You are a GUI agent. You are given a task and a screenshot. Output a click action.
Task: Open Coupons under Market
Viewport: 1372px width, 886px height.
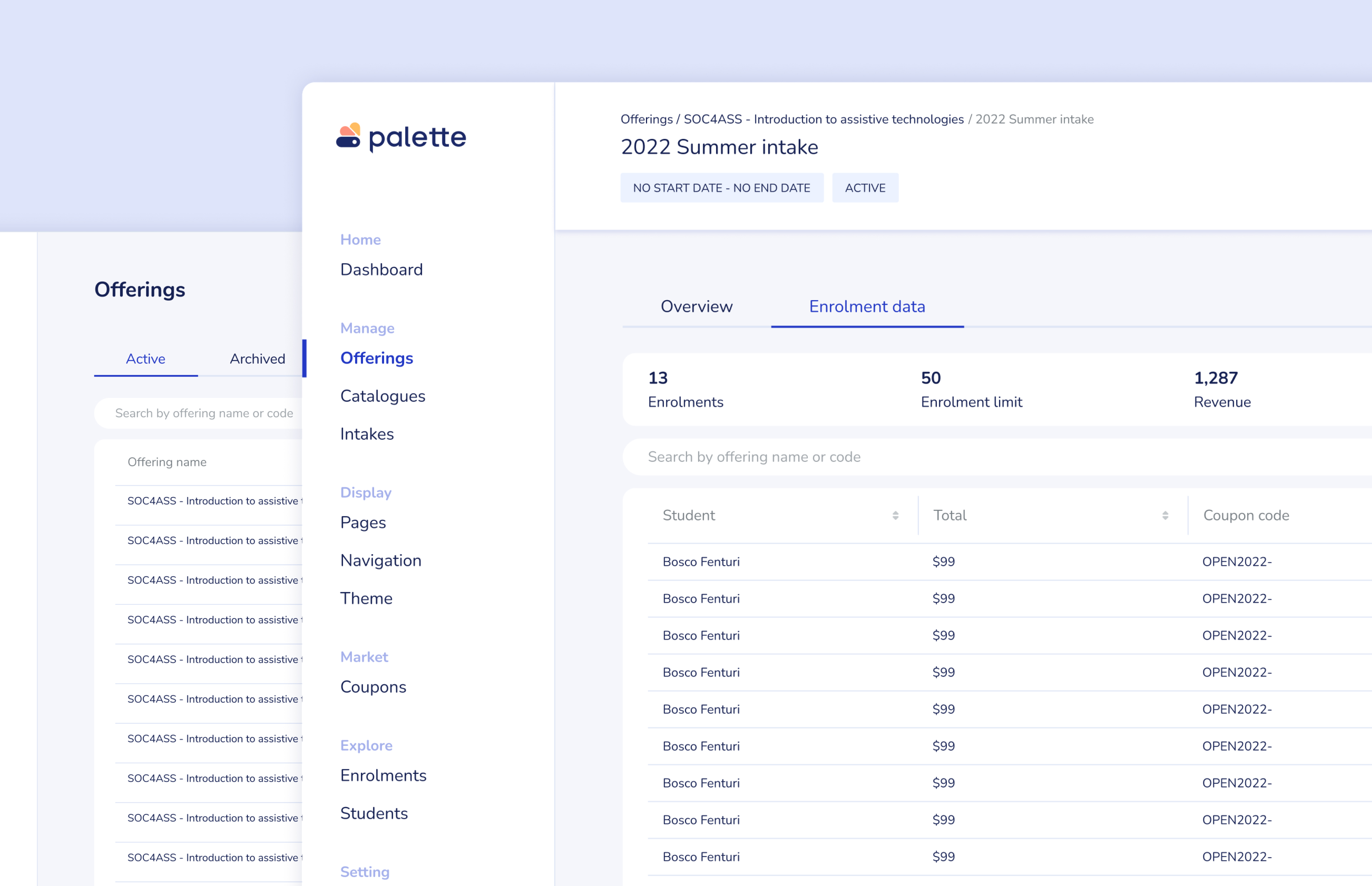click(373, 687)
